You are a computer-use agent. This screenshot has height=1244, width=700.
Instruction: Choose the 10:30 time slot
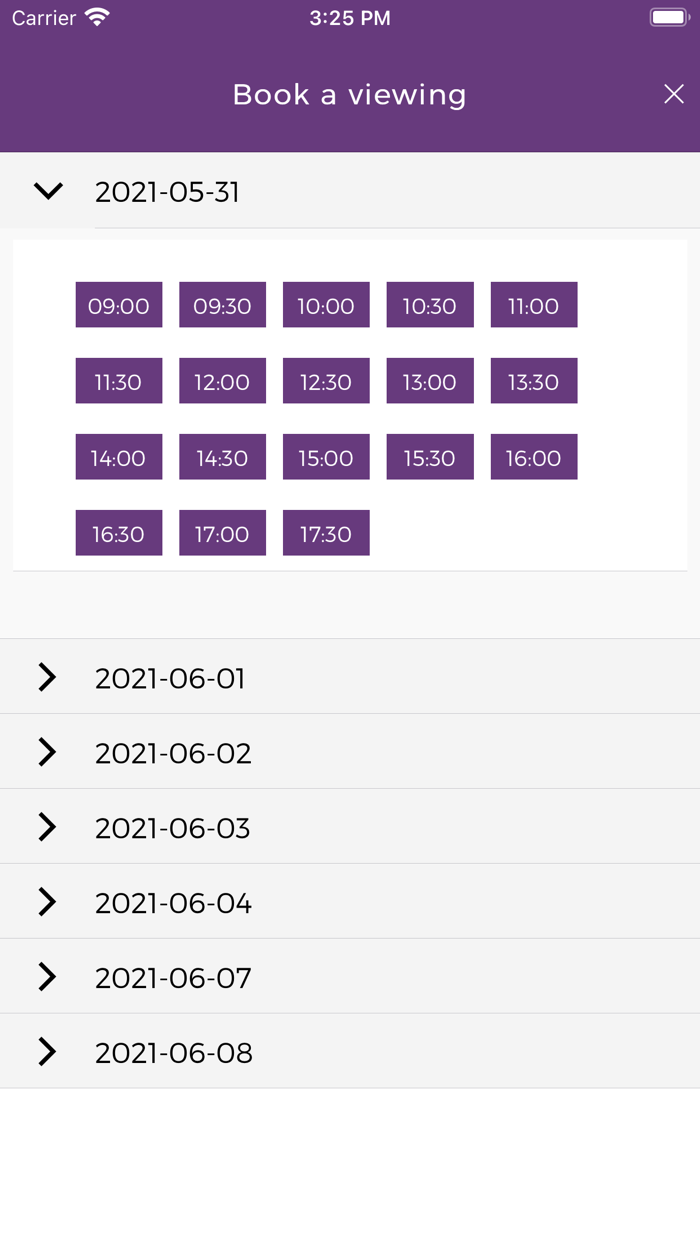coord(430,305)
